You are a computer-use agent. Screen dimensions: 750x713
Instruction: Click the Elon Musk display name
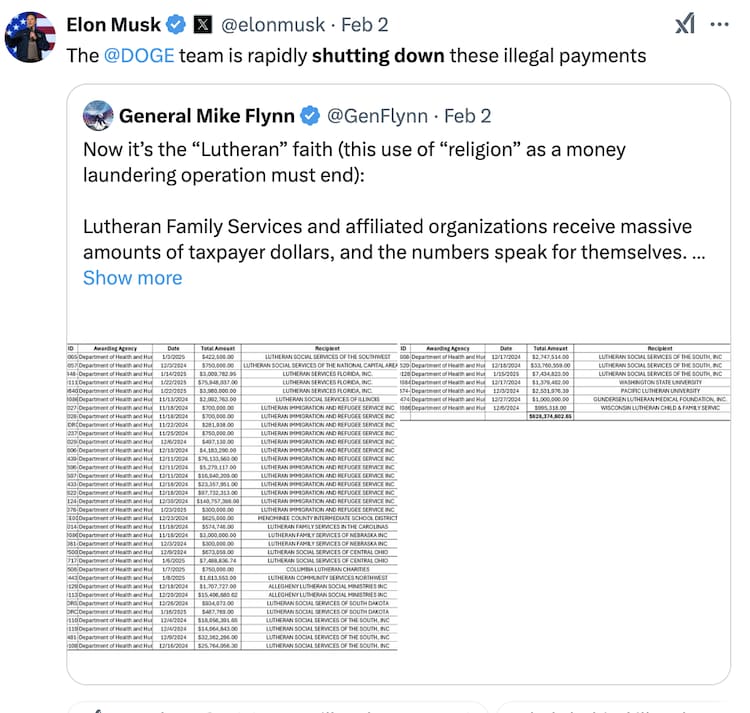coord(113,25)
